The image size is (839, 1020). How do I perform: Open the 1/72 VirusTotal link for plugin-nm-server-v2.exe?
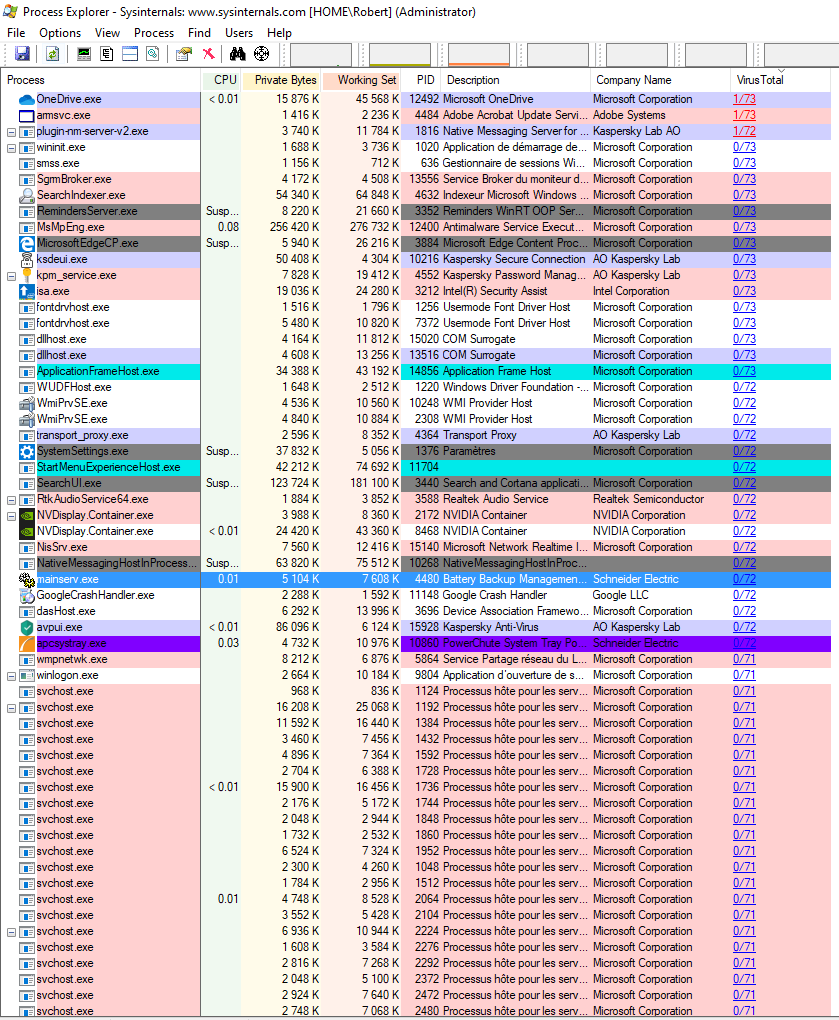(x=744, y=131)
